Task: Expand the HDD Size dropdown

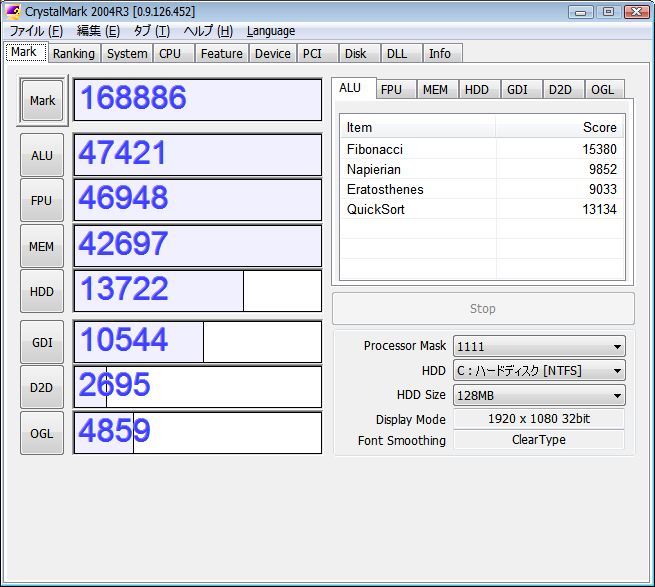Action: pyautogui.click(x=539, y=395)
